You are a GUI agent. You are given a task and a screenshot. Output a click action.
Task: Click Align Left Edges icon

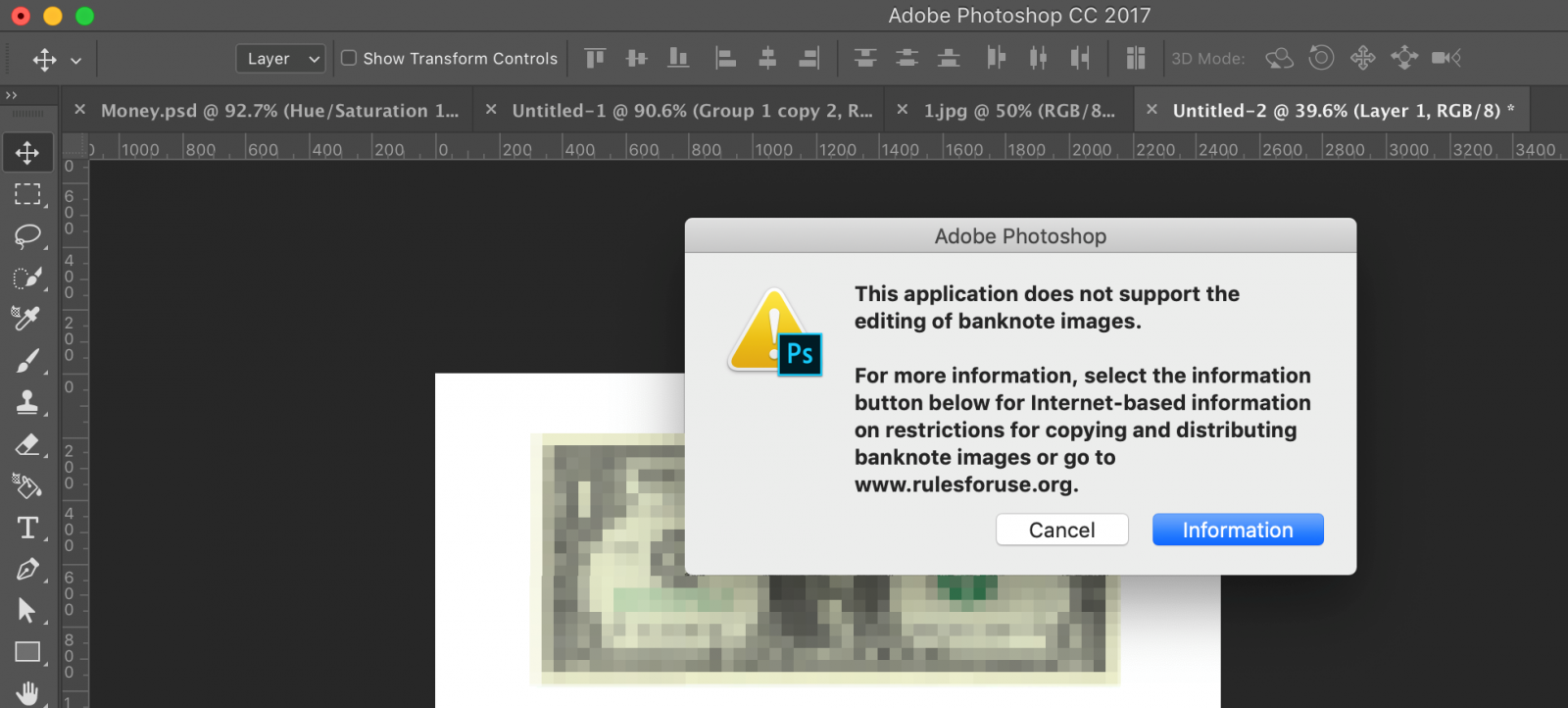click(725, 58)
